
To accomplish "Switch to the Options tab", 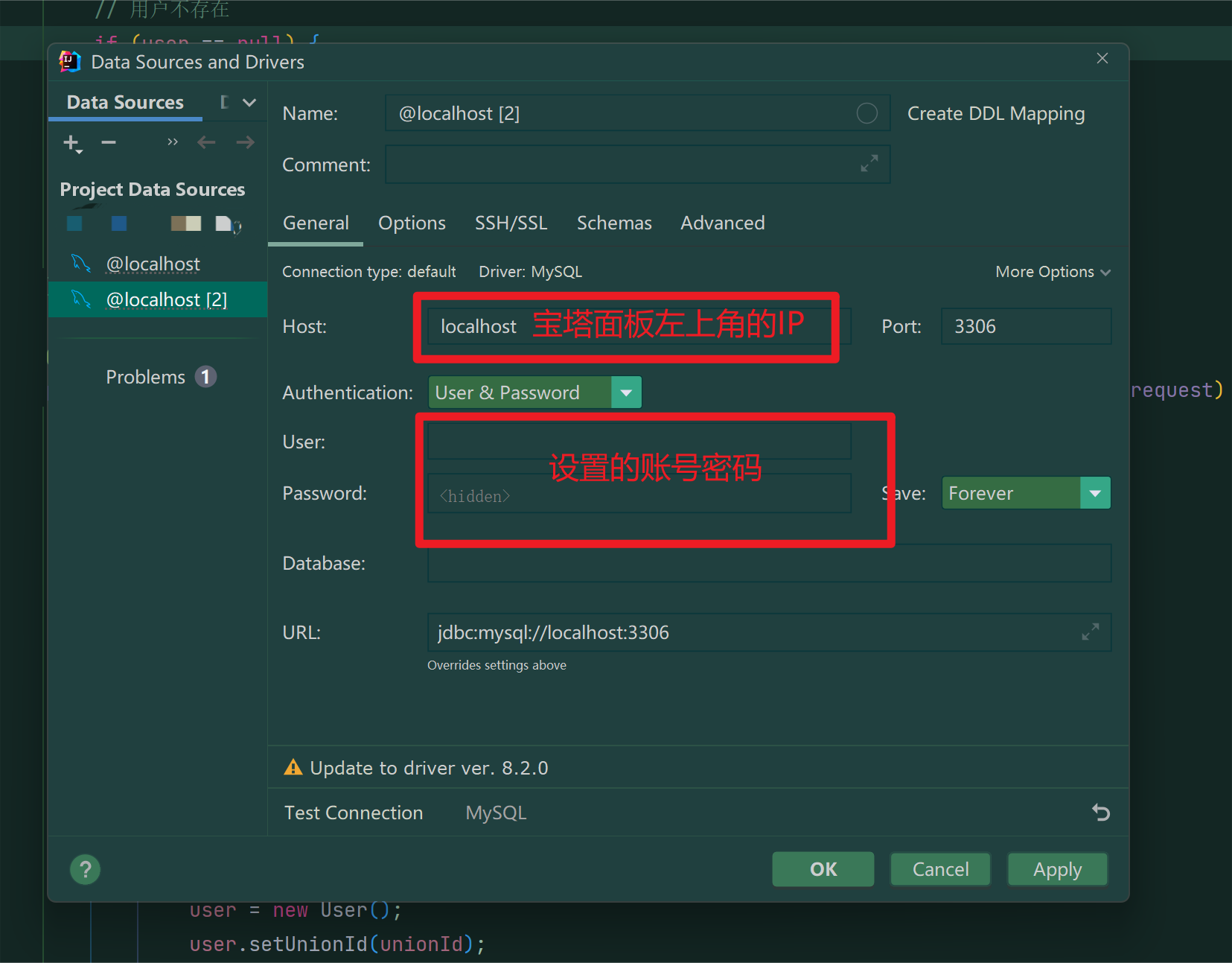I will [412, 223].
